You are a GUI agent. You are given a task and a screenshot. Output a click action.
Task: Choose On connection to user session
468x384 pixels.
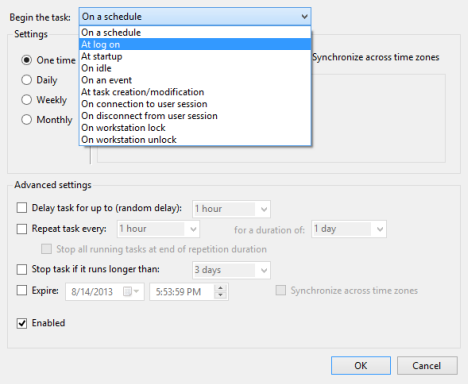click(x=195, y=104)
